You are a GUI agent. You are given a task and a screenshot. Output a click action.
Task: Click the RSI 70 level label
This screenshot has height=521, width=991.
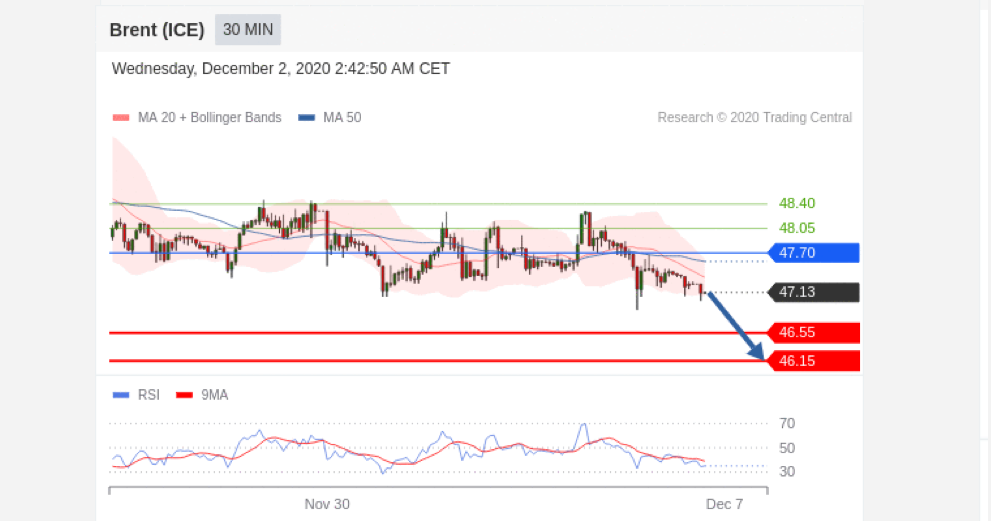coord(787,424)
